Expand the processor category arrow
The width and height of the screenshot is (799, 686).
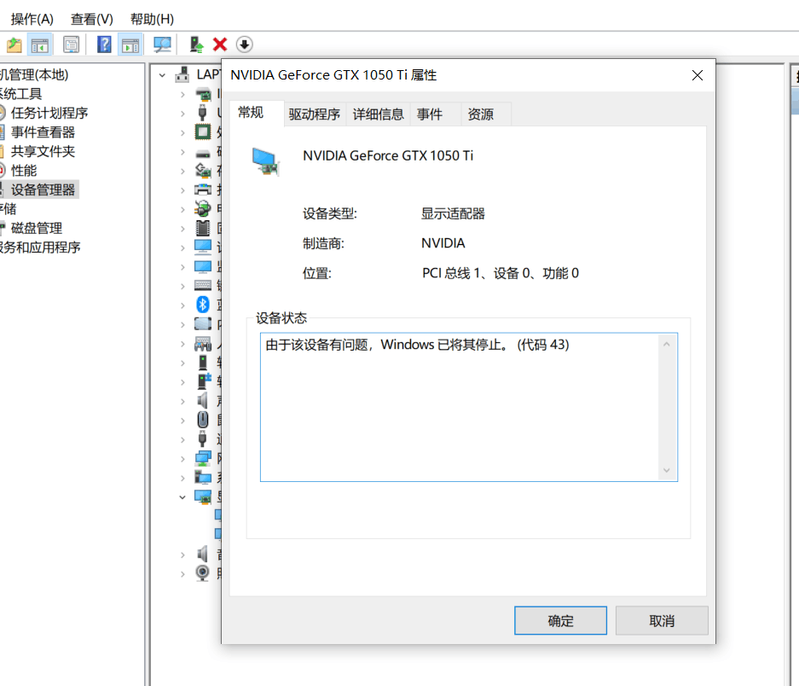point(182,133)
